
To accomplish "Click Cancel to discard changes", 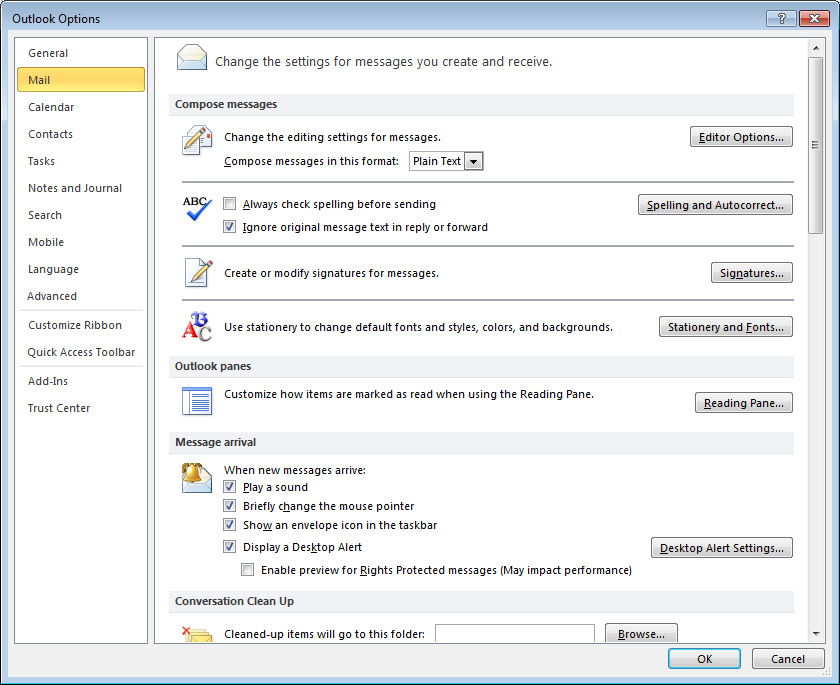I will (788, 659).
